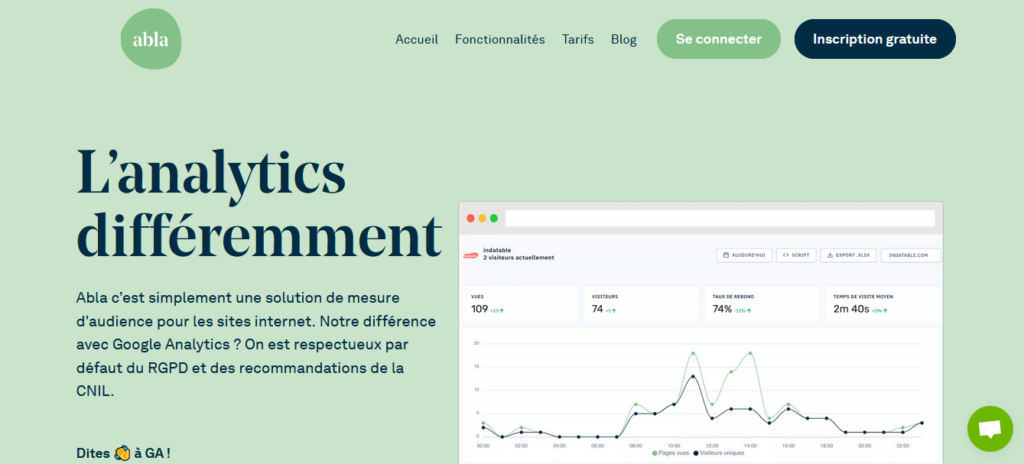Open the chat widget bubble
This screenshot has height=464, width=1024.
coord(990,429)
